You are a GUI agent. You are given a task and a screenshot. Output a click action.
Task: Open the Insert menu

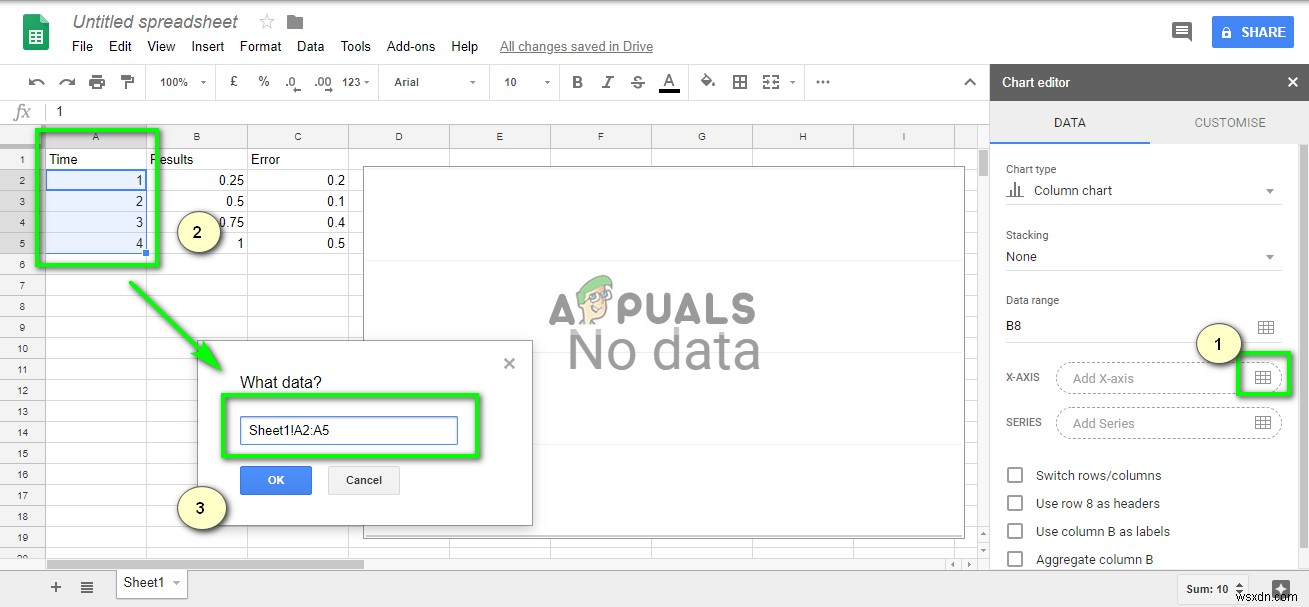click(208, 46)
